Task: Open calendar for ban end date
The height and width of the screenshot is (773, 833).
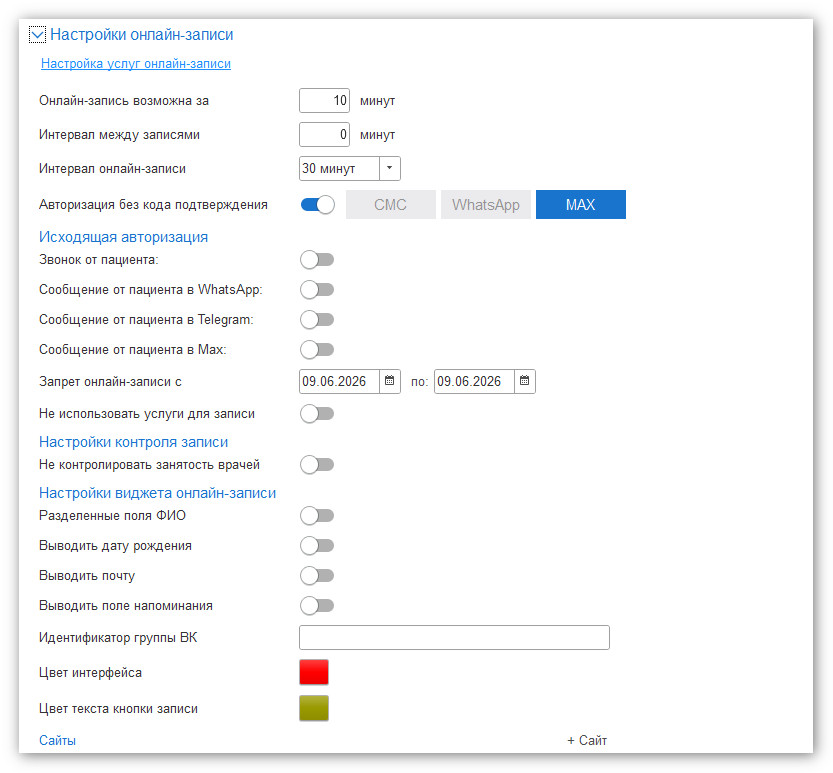Action: (524, 381)
